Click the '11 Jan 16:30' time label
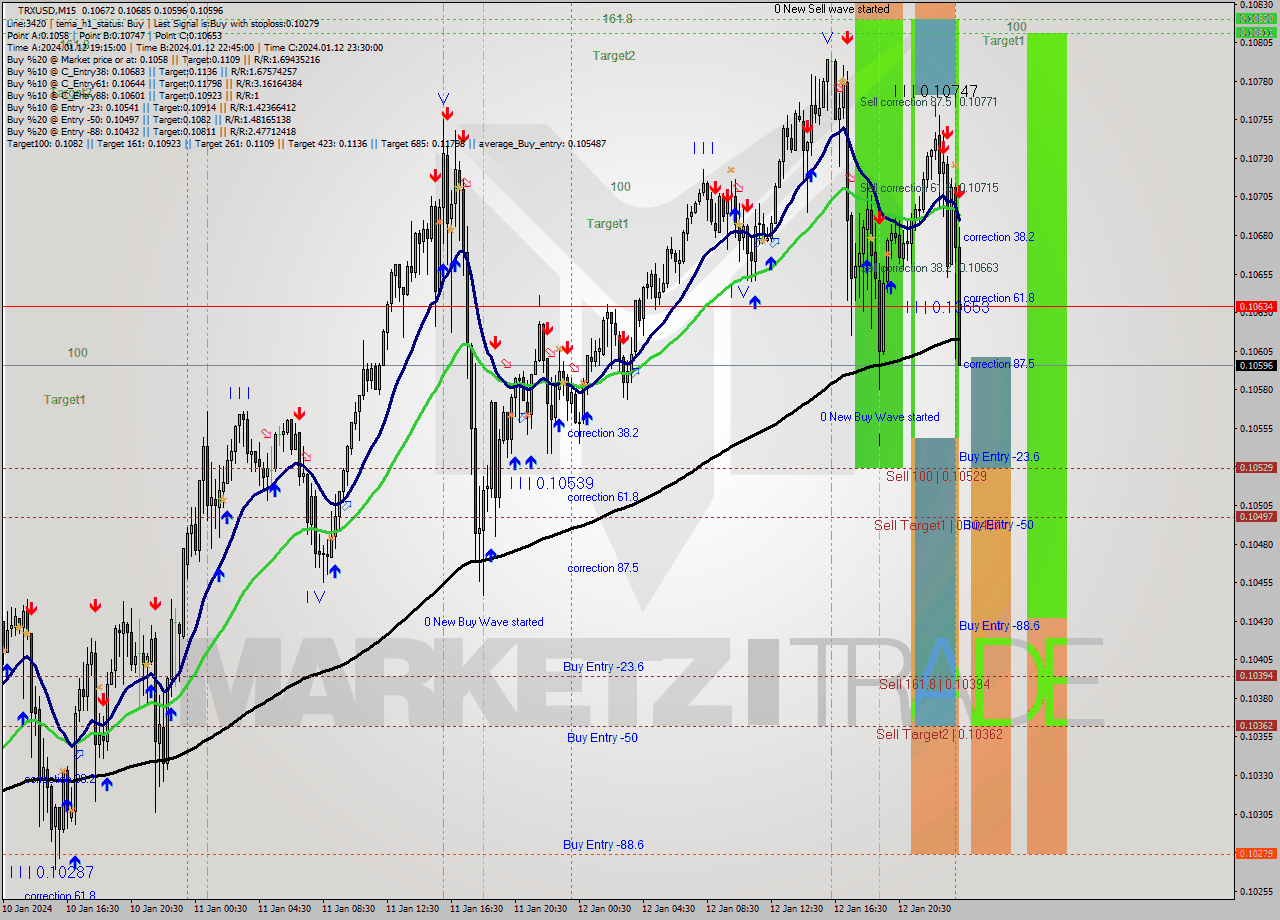Screen dimensions: 1280x920 477,909
